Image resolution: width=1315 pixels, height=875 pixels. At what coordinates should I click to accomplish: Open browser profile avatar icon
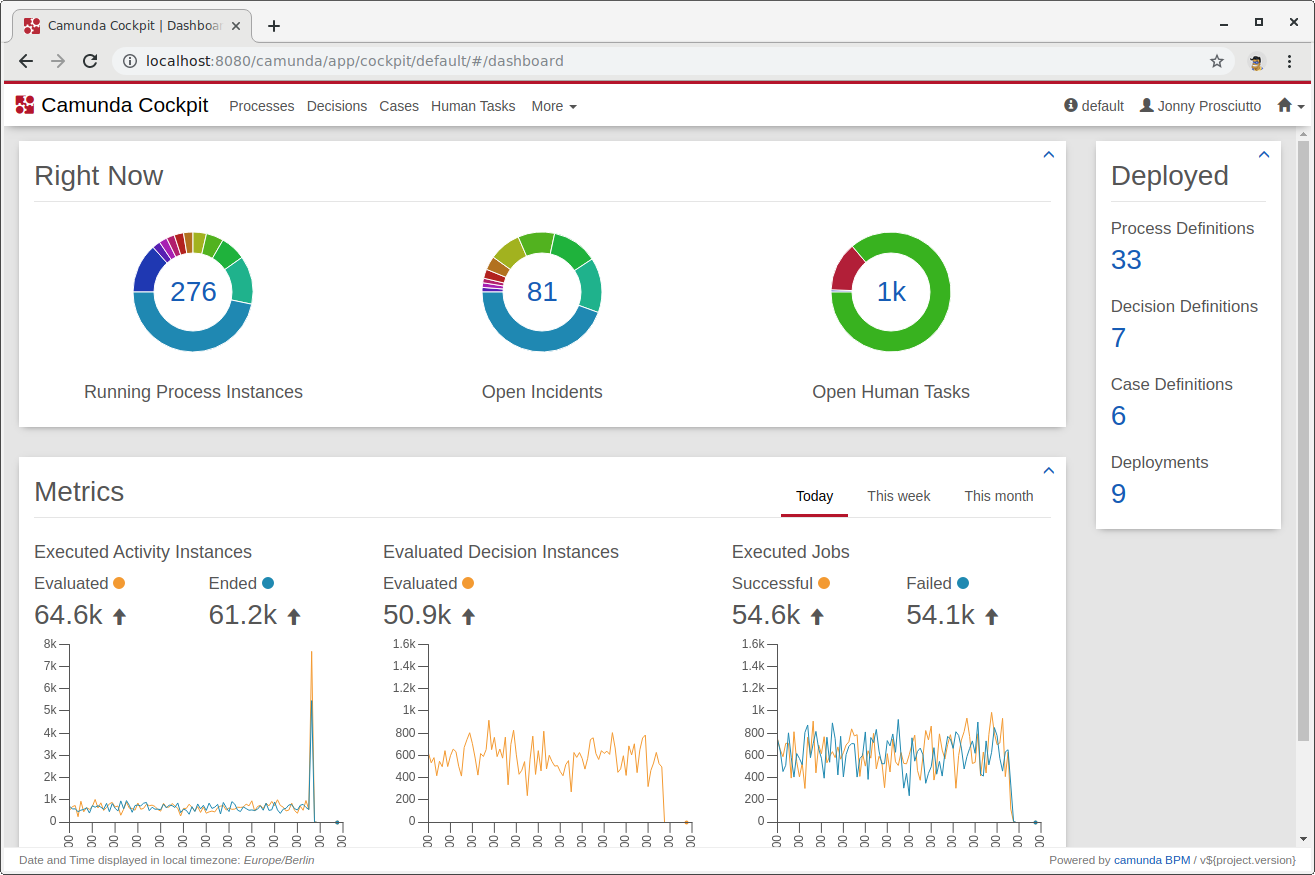[1256, 61]
